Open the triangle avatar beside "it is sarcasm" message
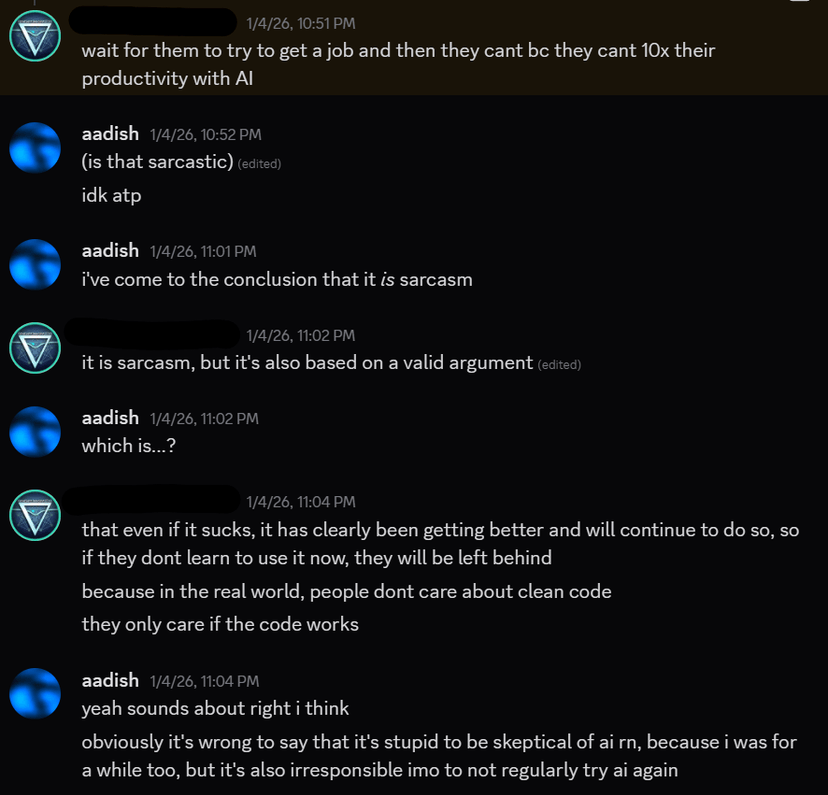828x795 pixels. 35,349
